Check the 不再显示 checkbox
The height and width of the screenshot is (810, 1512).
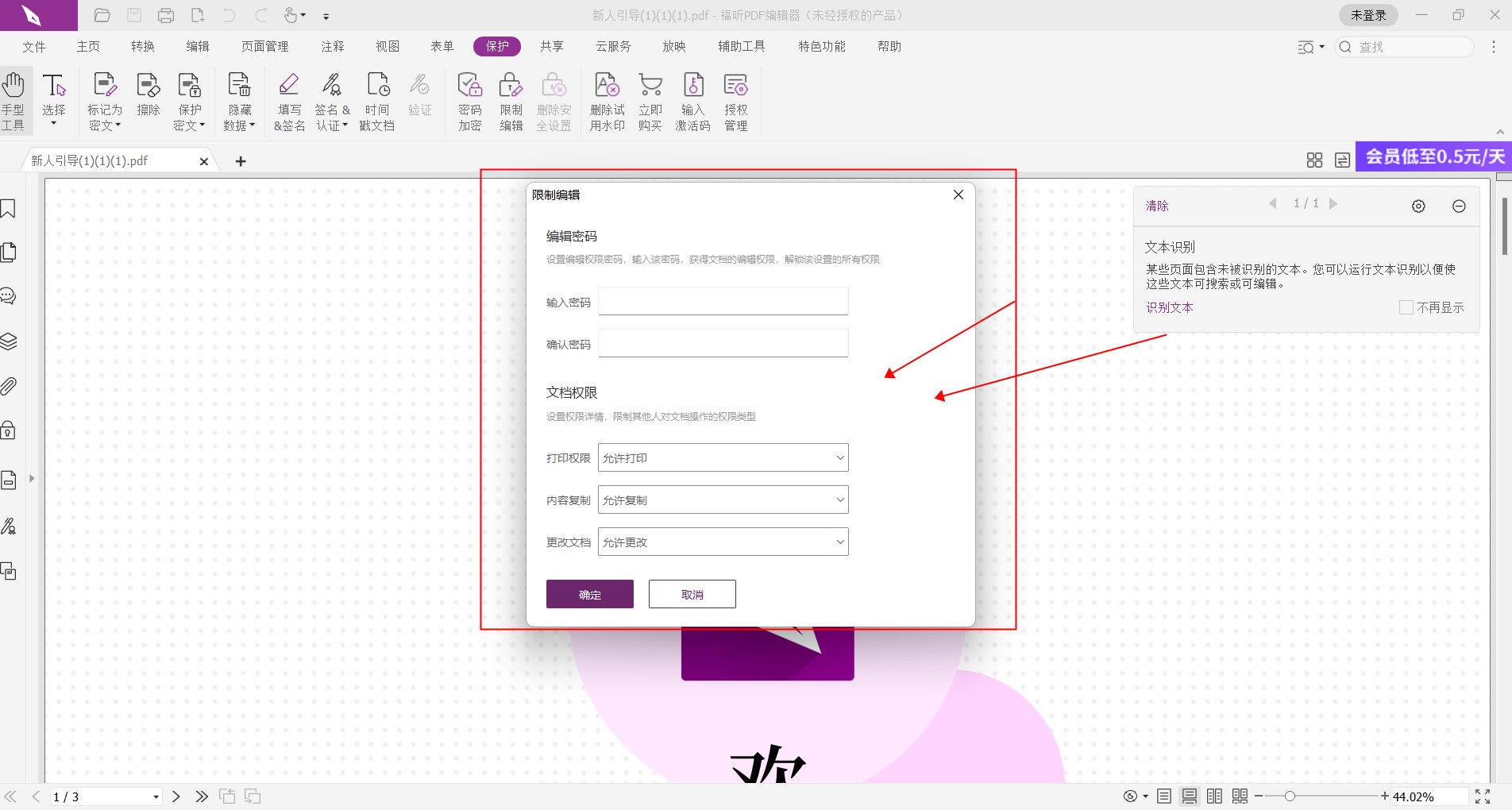(1406, 307)
